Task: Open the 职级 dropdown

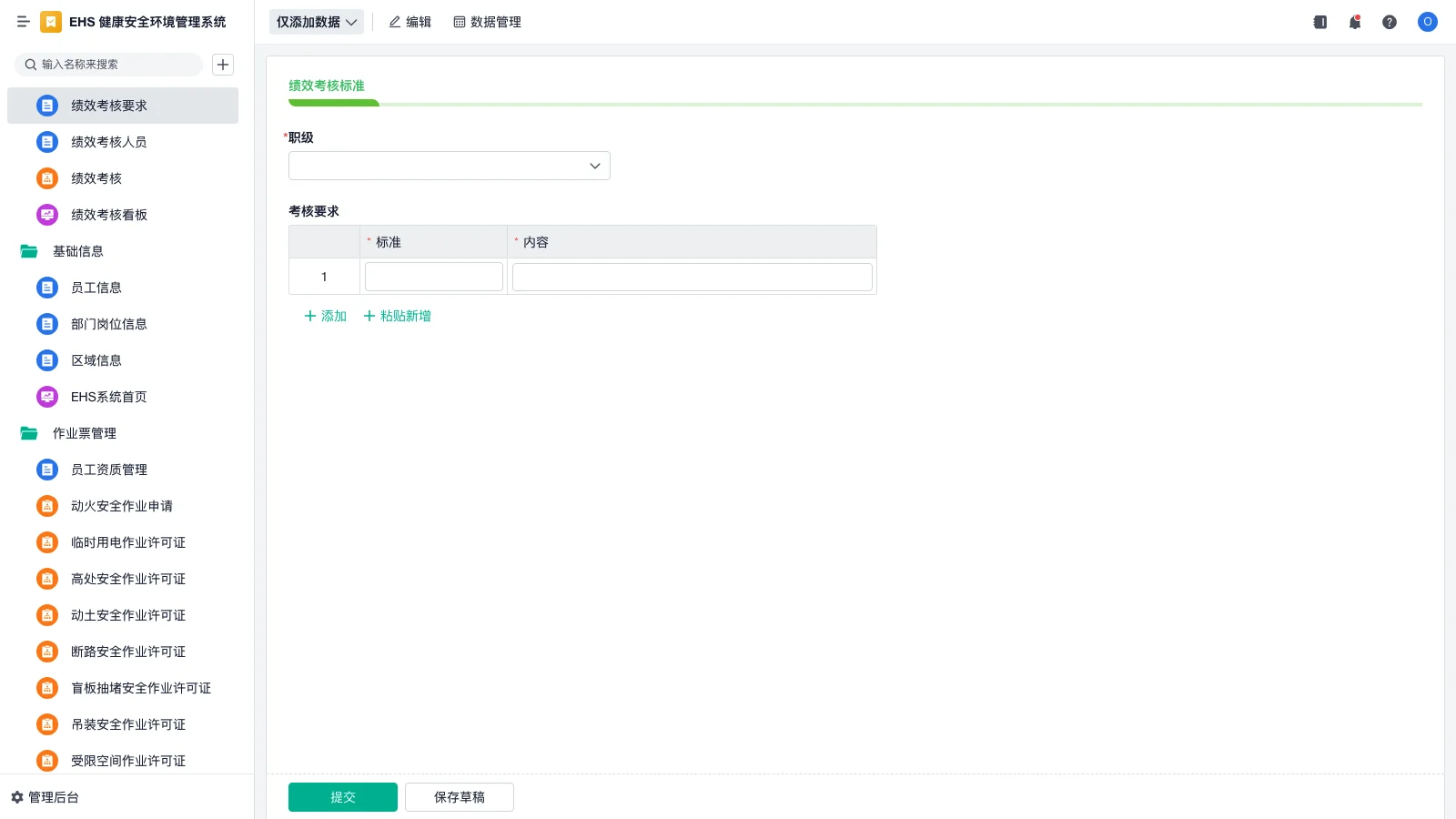Action: click(449, 166)
